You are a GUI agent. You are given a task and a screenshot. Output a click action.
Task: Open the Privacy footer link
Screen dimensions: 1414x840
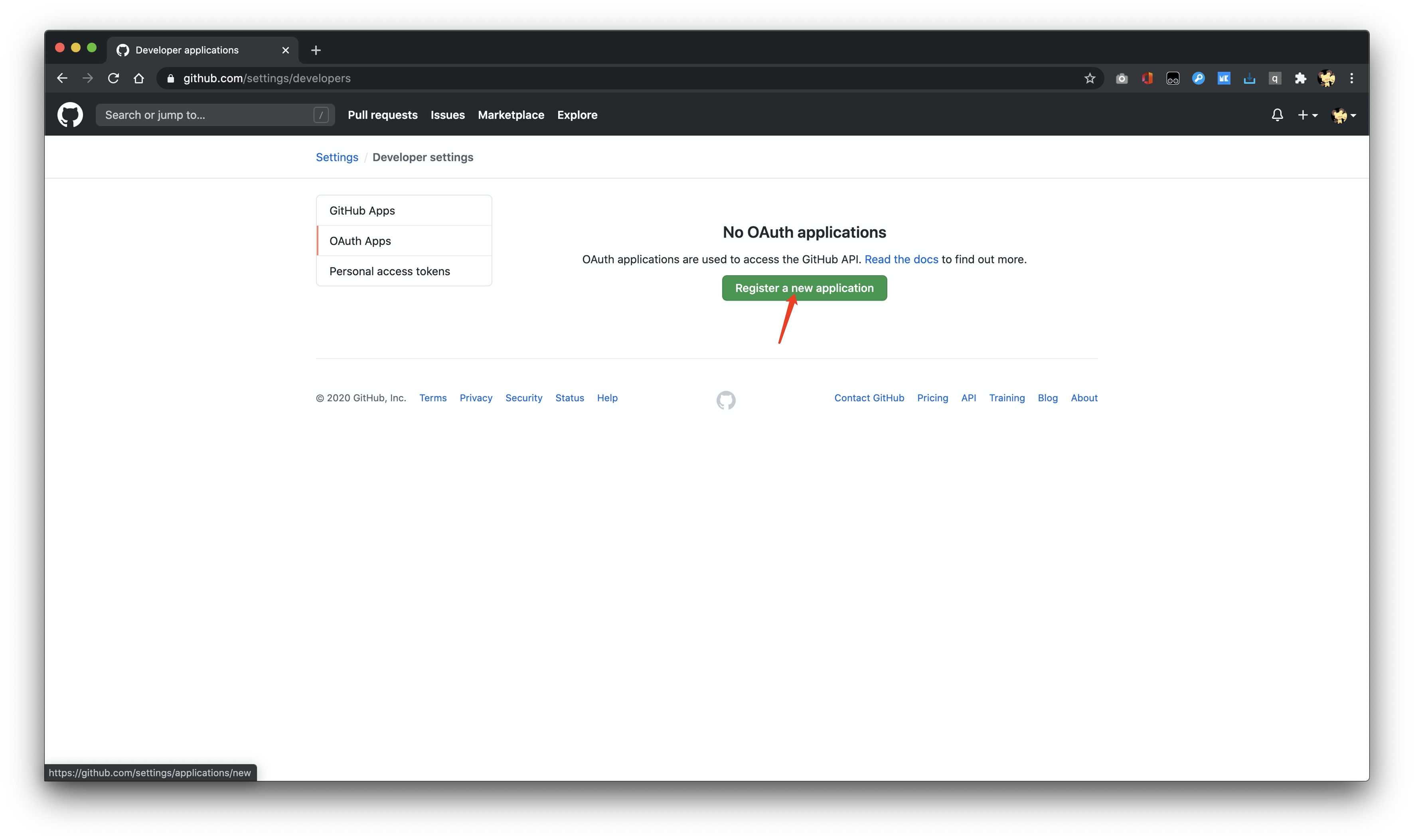(476, 398)
